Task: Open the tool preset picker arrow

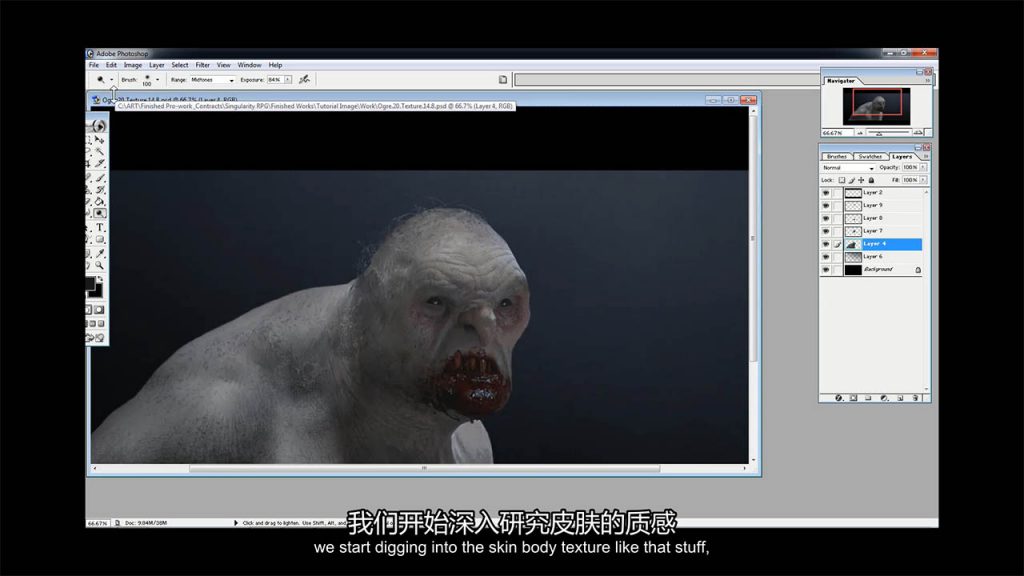Action: coord(112,80)
